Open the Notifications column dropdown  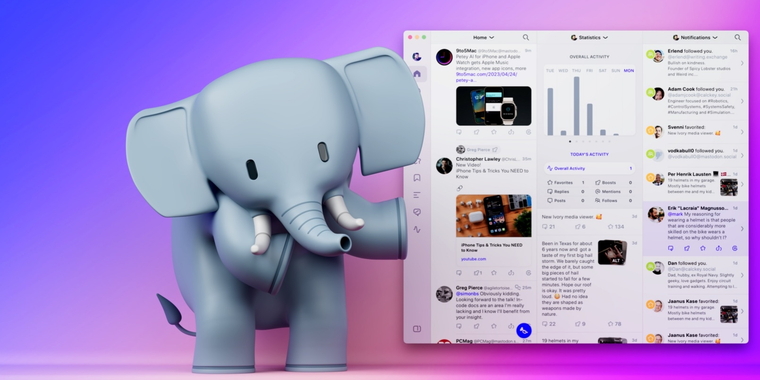(695, 37)
